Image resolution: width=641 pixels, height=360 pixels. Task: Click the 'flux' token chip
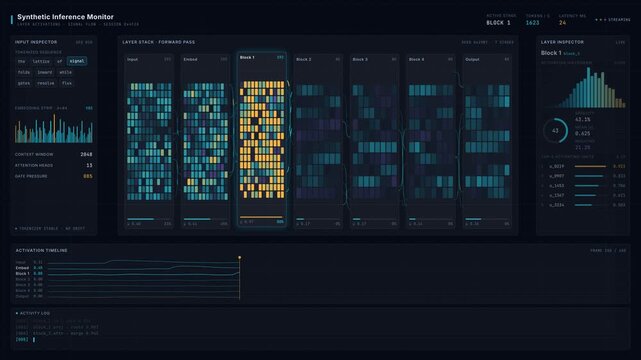pos(67,83)
